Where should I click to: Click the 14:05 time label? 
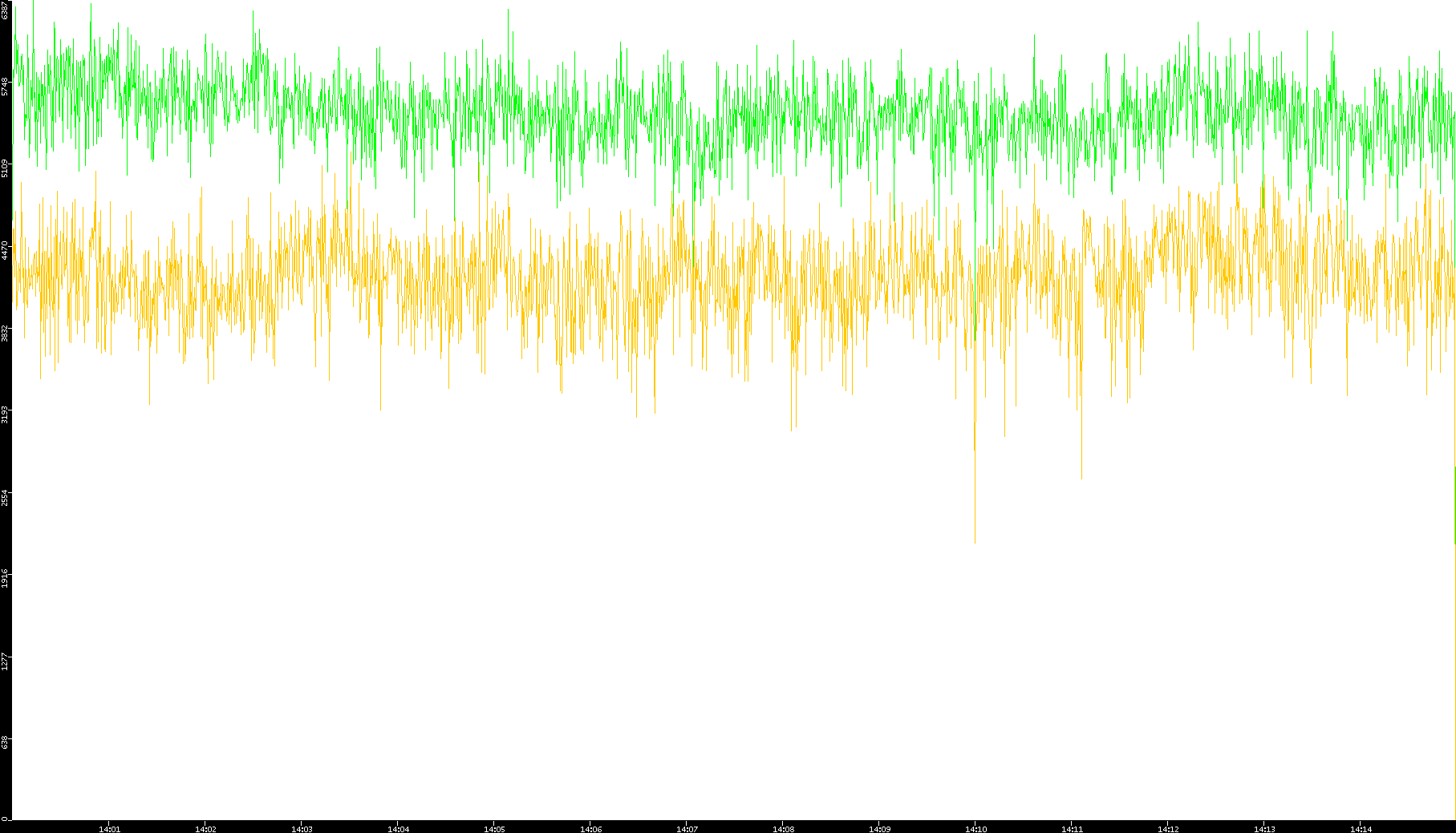click(494, 828)
